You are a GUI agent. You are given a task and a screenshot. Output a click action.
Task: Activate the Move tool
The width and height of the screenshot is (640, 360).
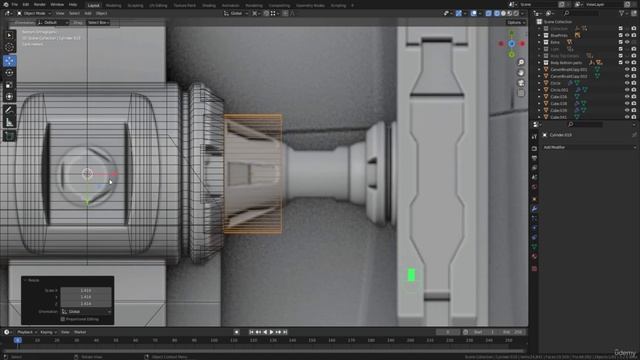point(9,61)
